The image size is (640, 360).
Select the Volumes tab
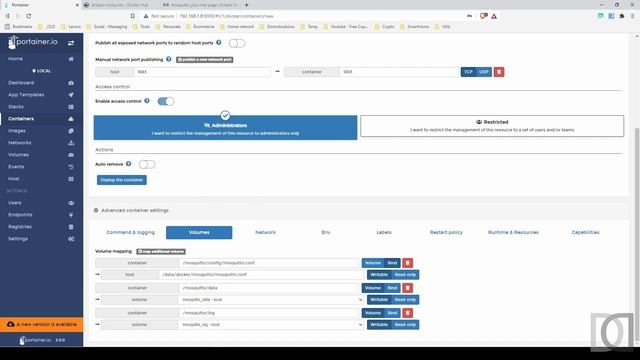click(199, 233)
